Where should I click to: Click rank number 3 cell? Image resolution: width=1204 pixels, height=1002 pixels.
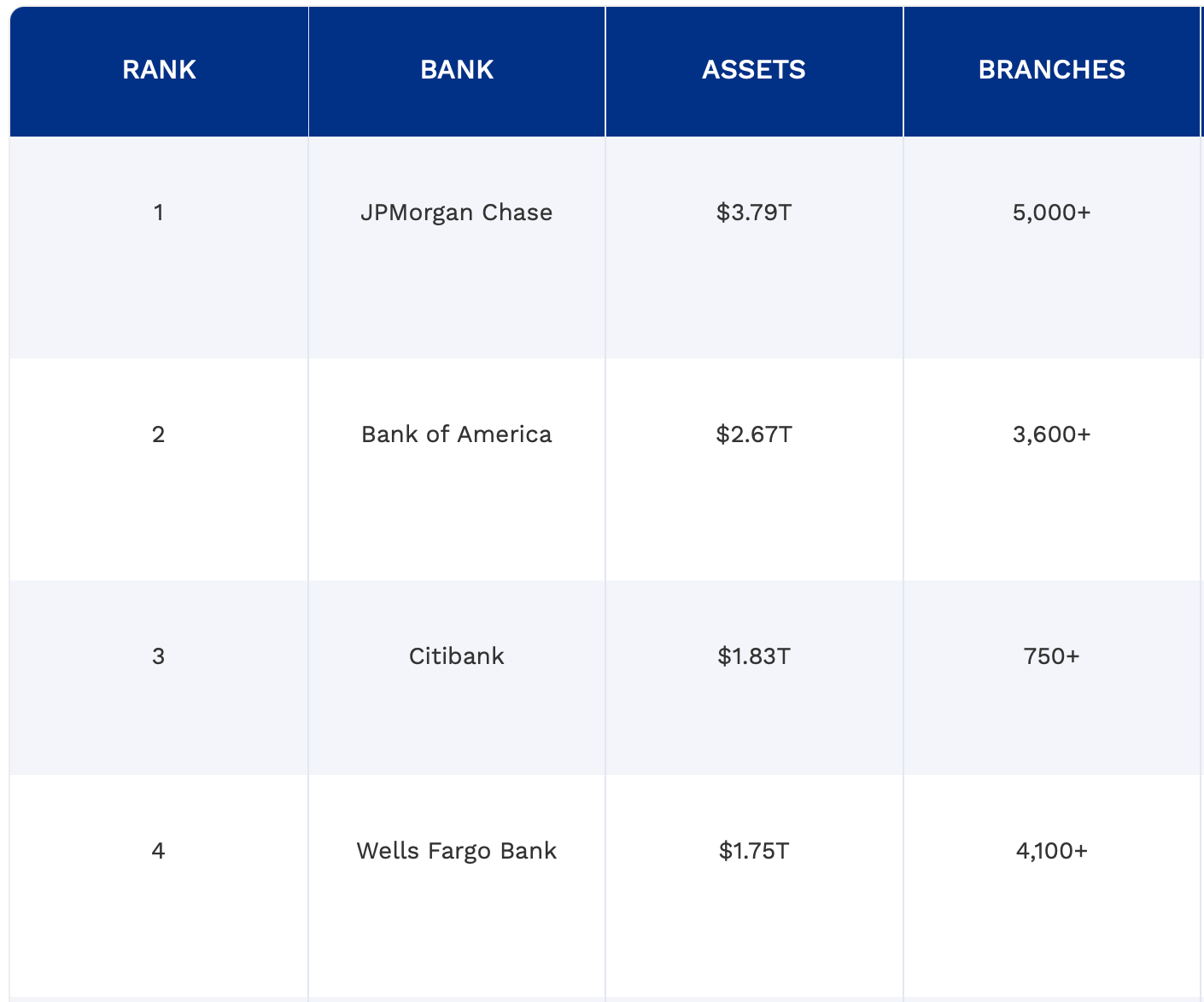point(159,655)
